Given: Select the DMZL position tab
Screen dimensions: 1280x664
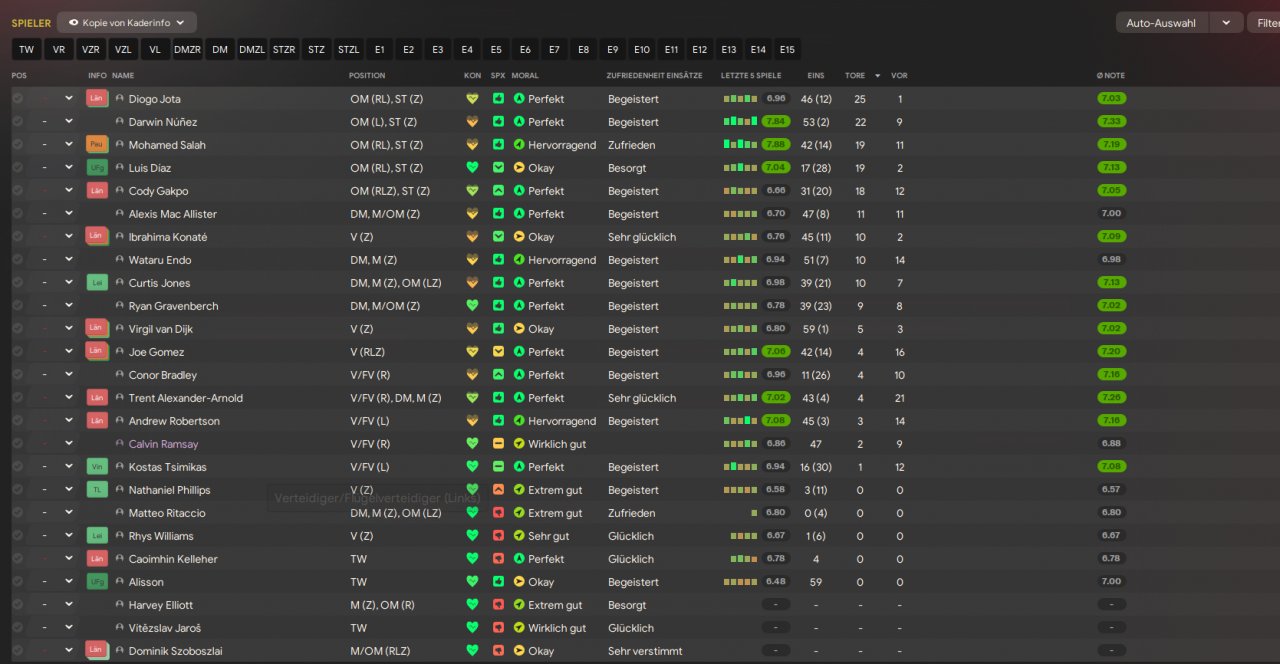Looking at the screenshot, I should pyautogui.click(x=252, y=49).
